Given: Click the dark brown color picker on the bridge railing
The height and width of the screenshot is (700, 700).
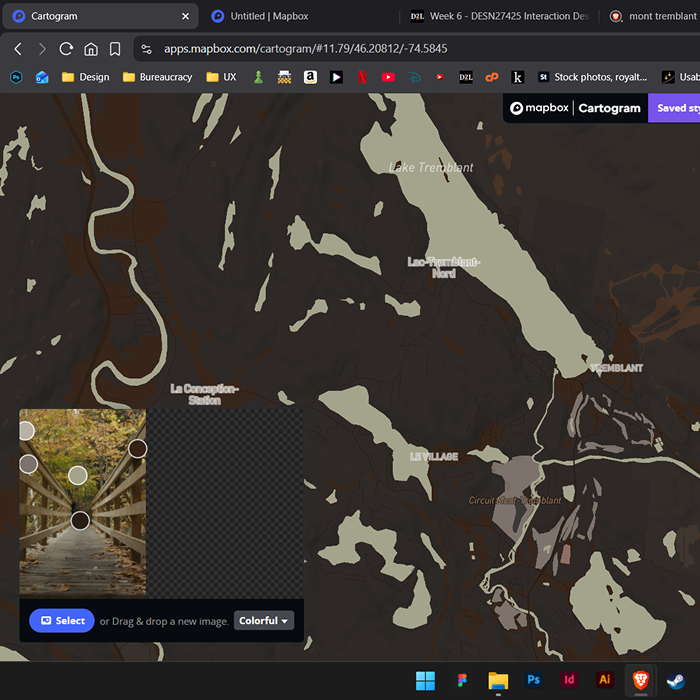Looking at the screenshot, I should (x=138, y=449).
